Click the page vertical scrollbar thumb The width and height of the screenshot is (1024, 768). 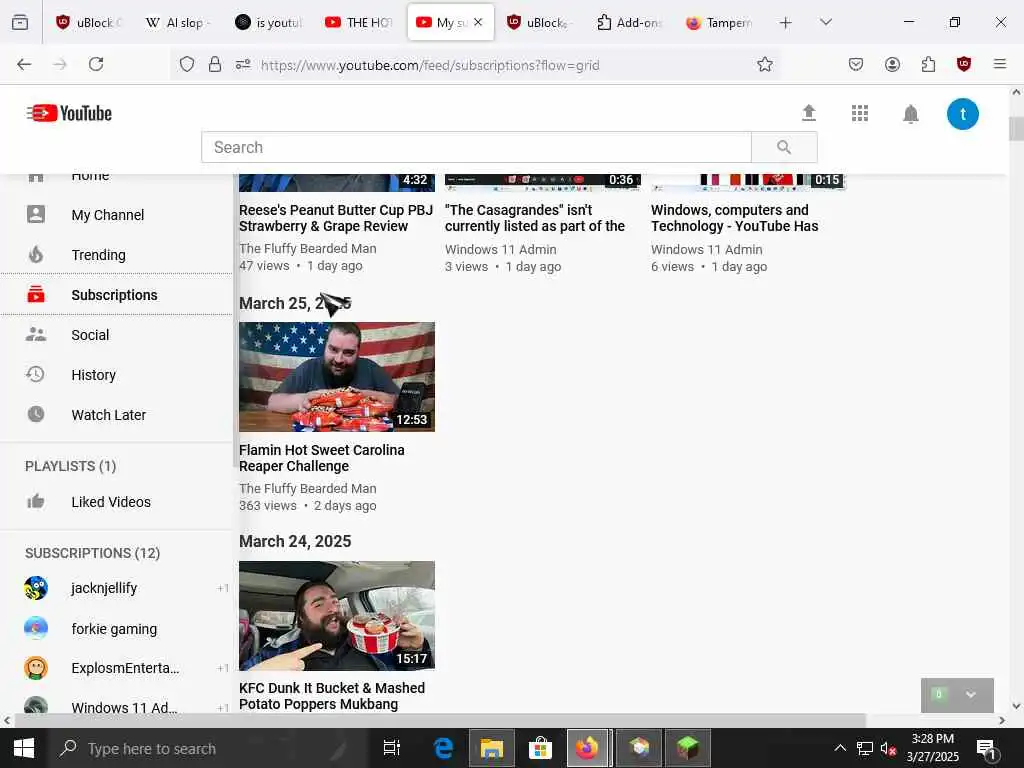coord(1016,129)
